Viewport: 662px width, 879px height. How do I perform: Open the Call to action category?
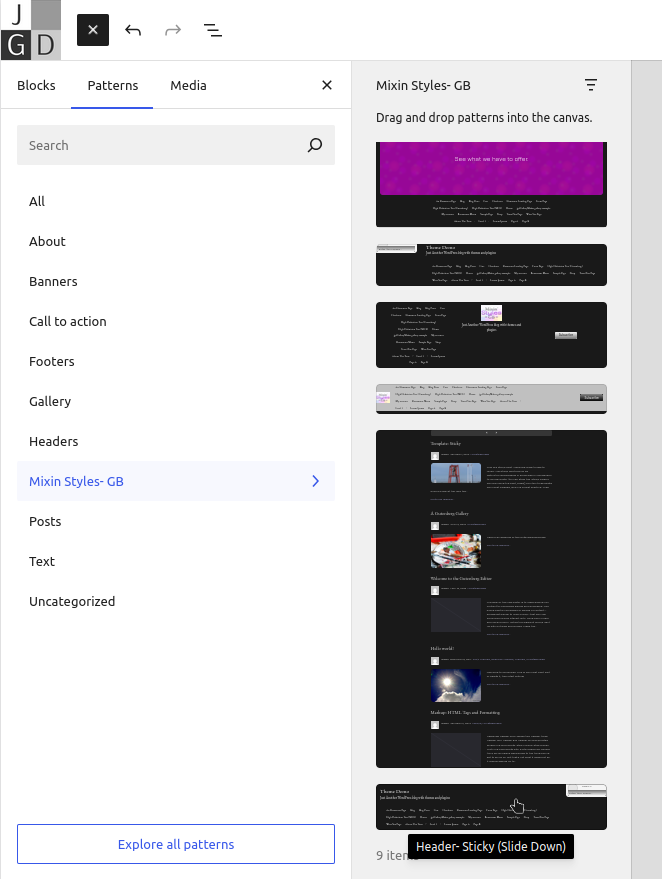(67, 321)
